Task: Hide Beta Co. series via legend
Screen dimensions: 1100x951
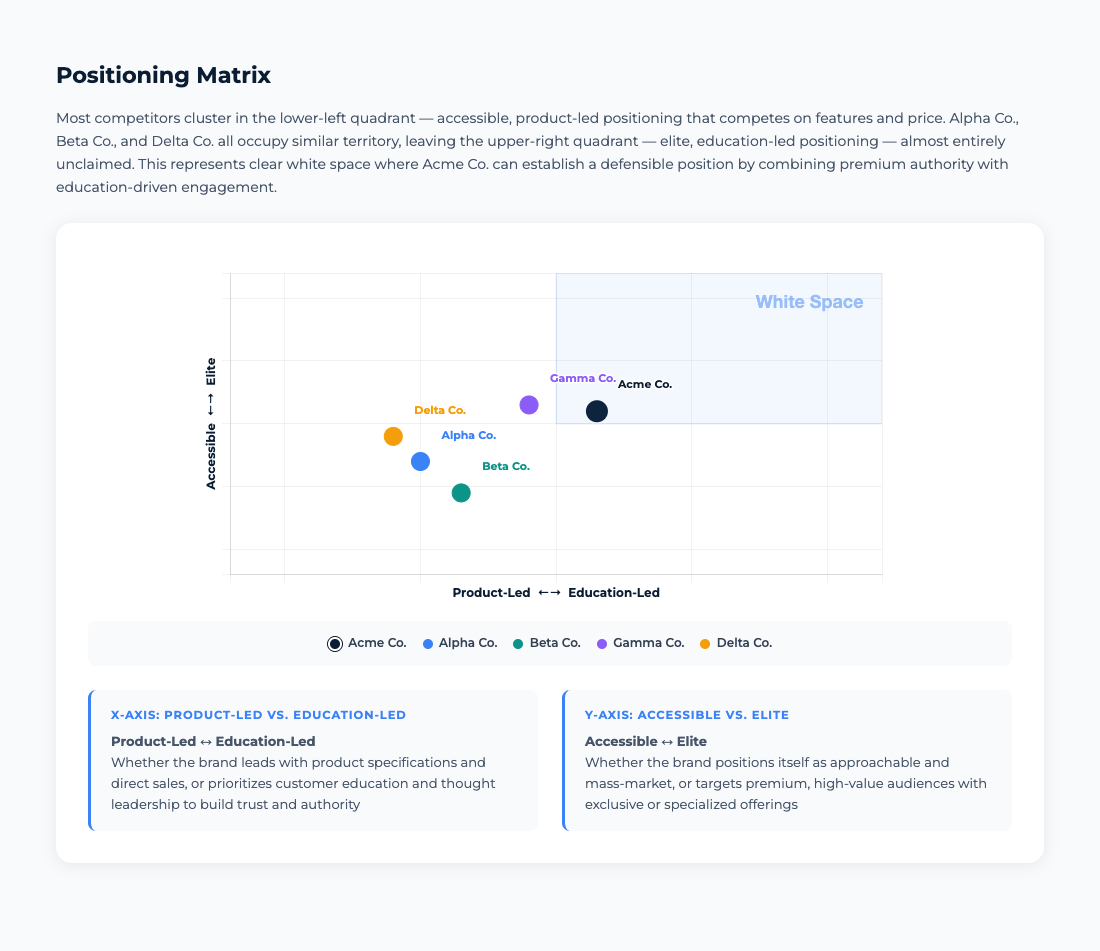Action: coord(546,643)
